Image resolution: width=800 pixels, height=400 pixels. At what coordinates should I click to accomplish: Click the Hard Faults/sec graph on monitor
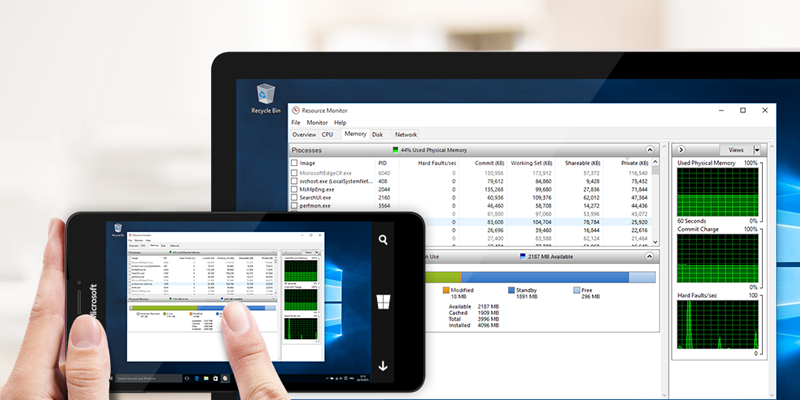click(x=717, y=324)
